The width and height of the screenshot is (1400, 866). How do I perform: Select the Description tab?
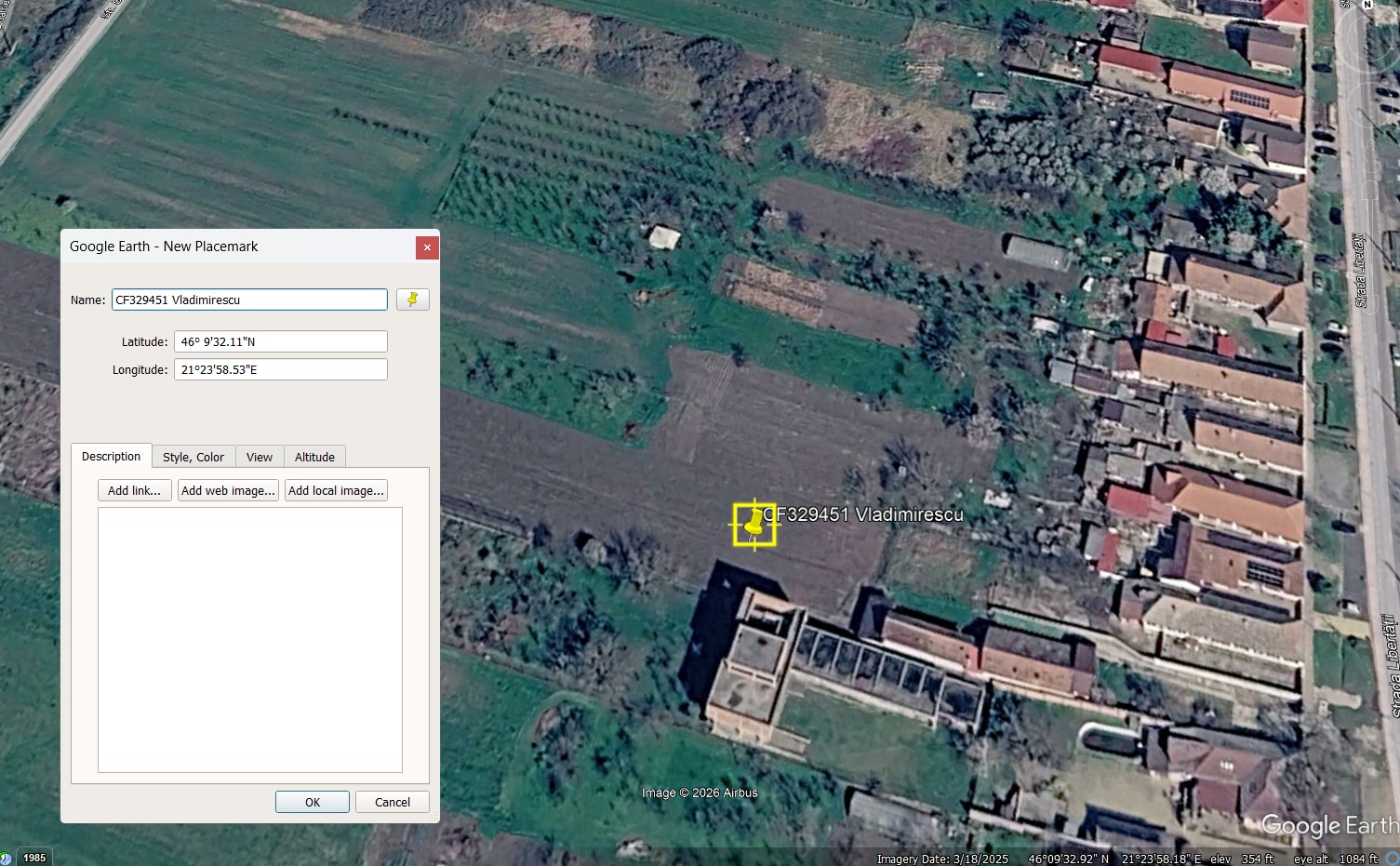(x=111, y=457)
